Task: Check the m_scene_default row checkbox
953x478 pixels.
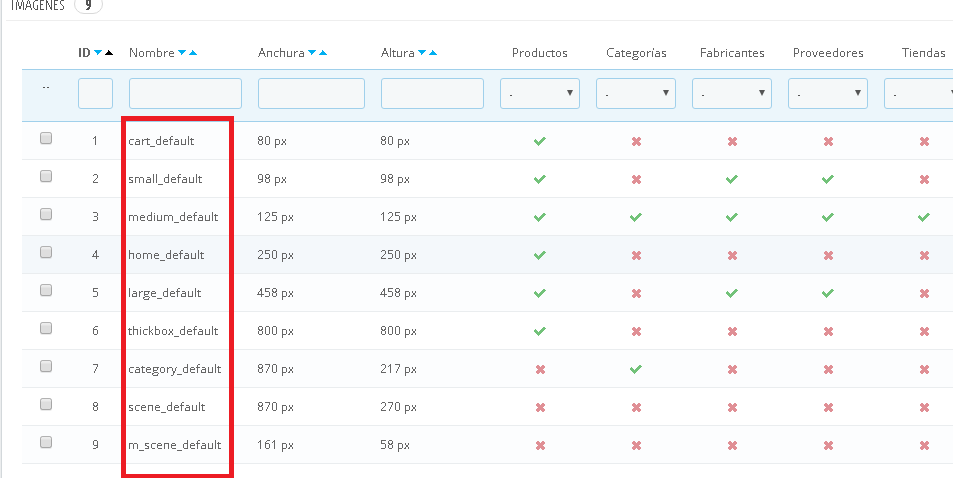Action: pos(46,444)
